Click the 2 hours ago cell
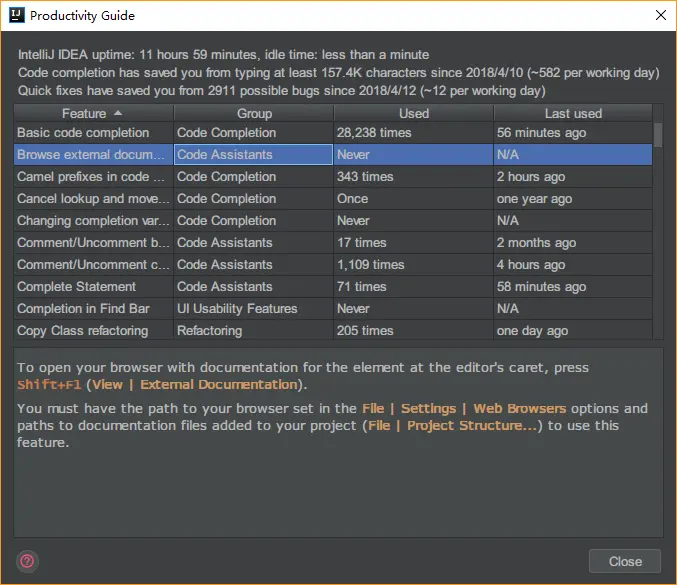This screenshot has height=585, width=677. [573, 177]
